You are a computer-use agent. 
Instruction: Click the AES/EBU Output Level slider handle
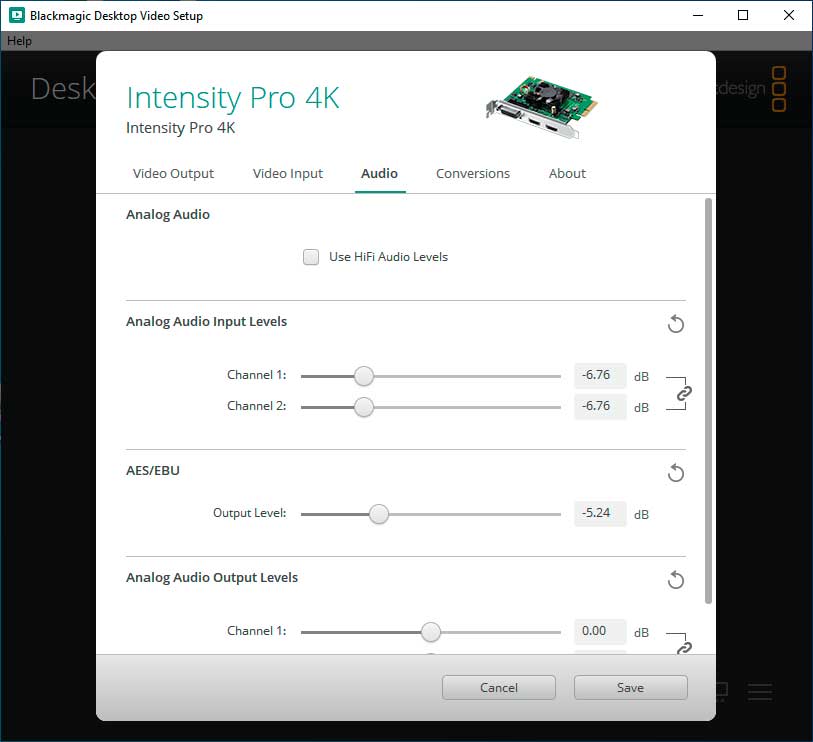click(x=379, y=514)
